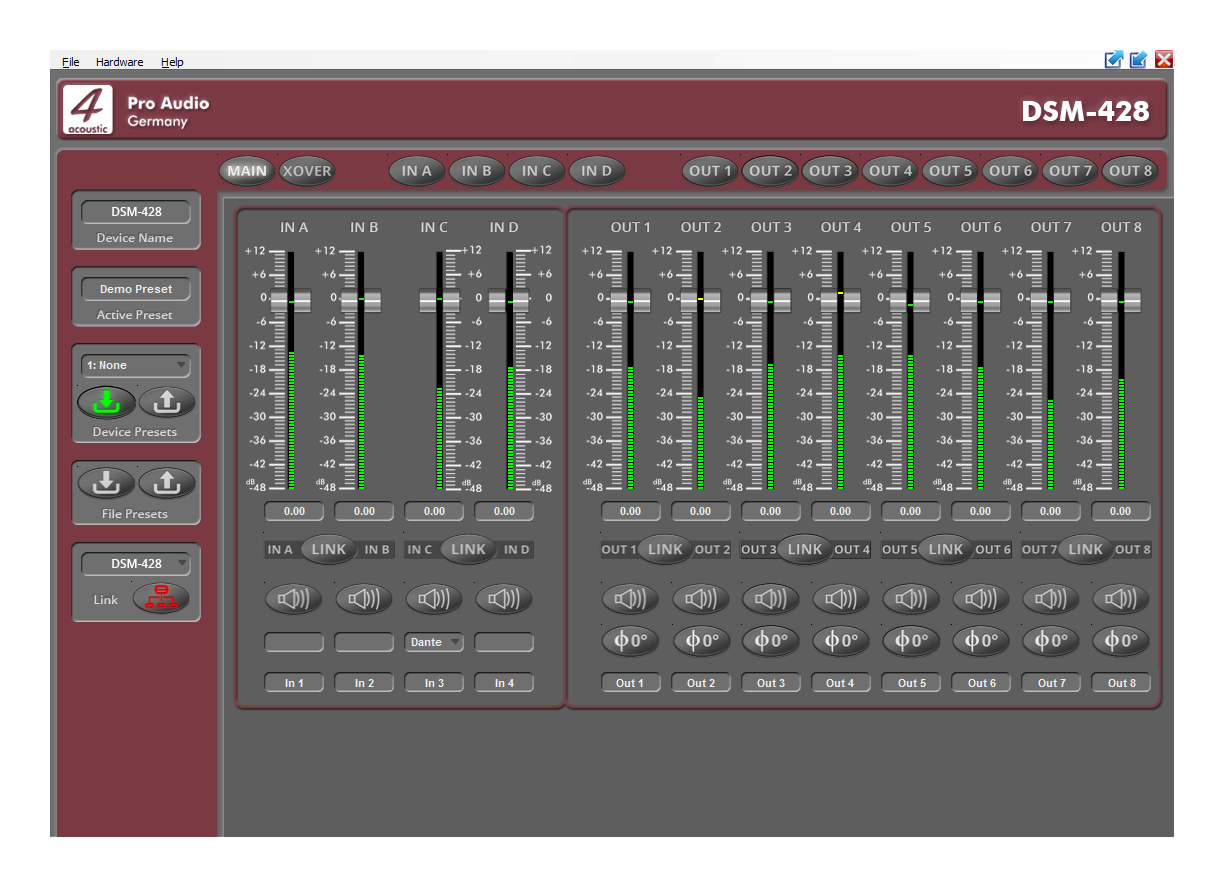Mute IN C speaker icon
1225x888 pixels.
(x=434, y=599)
